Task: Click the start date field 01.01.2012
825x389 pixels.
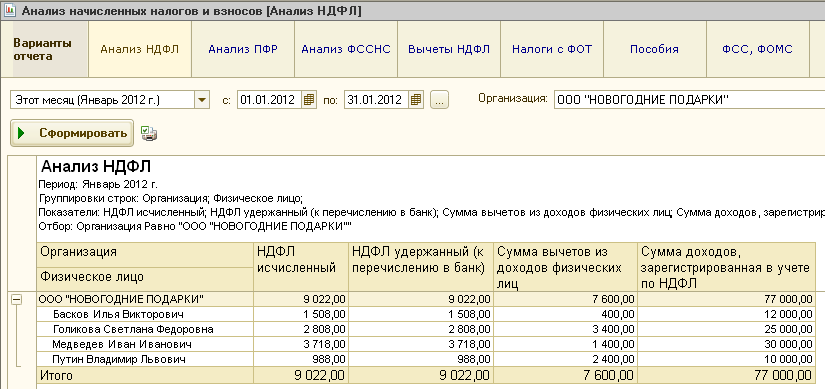Action: pos(269,99)
